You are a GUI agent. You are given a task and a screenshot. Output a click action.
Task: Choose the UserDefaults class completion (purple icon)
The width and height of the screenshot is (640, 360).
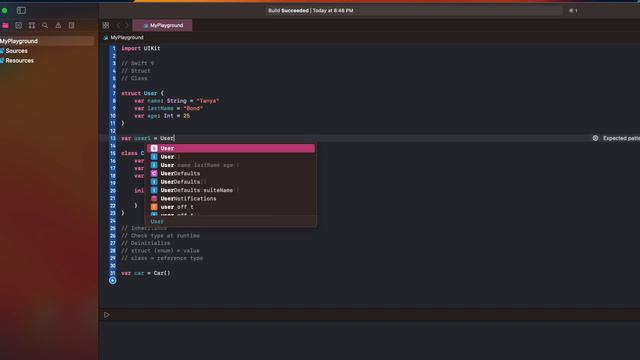pyautogui.click(x=231, y=173)
